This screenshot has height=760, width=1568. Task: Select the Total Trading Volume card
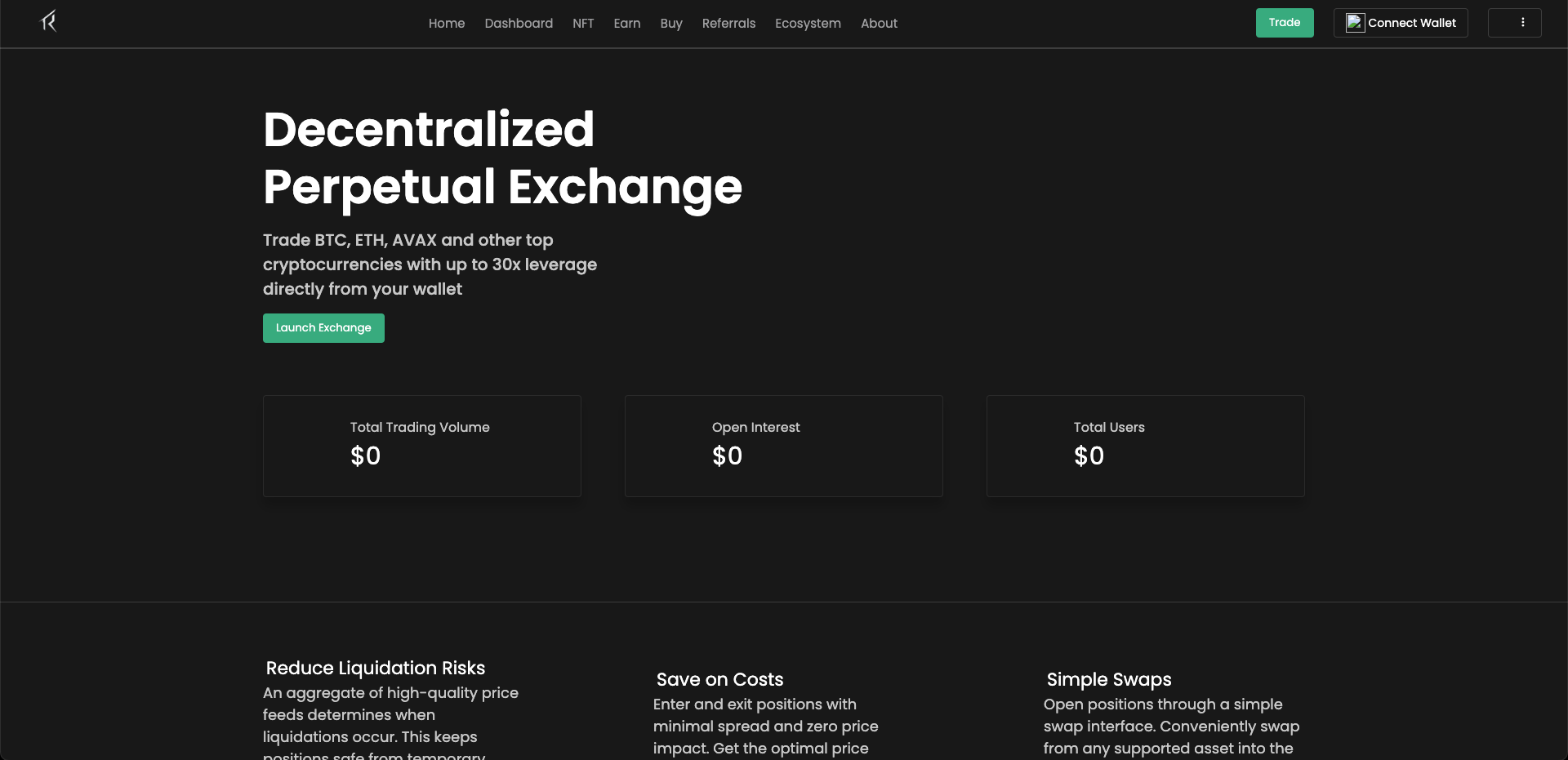(422, 447)
